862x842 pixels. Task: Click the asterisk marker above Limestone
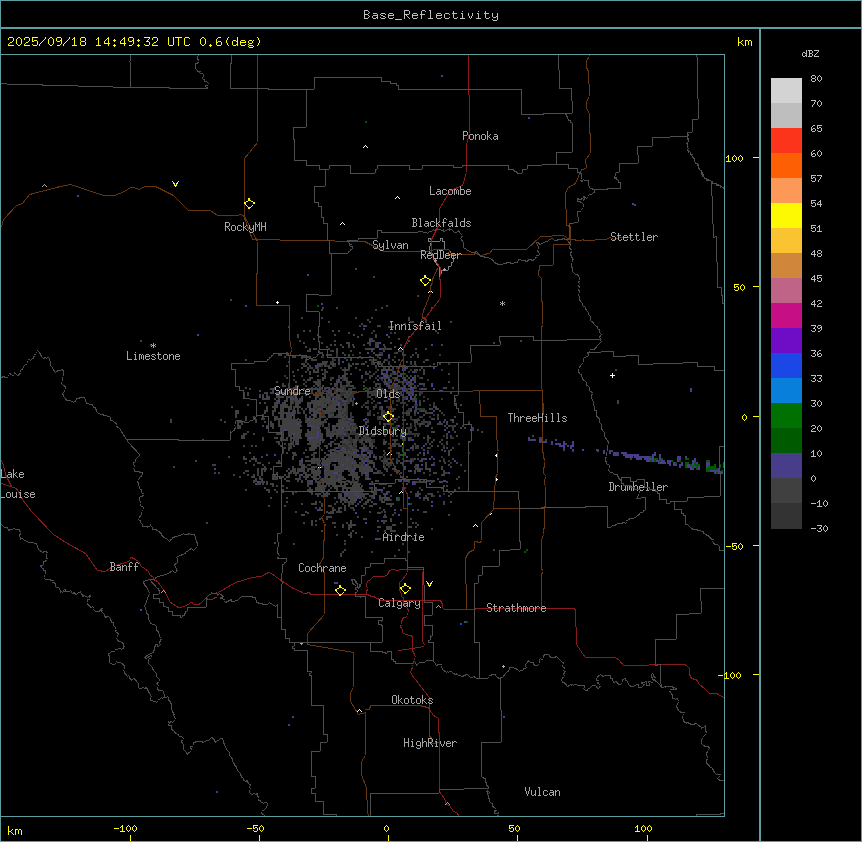point(153,345)
